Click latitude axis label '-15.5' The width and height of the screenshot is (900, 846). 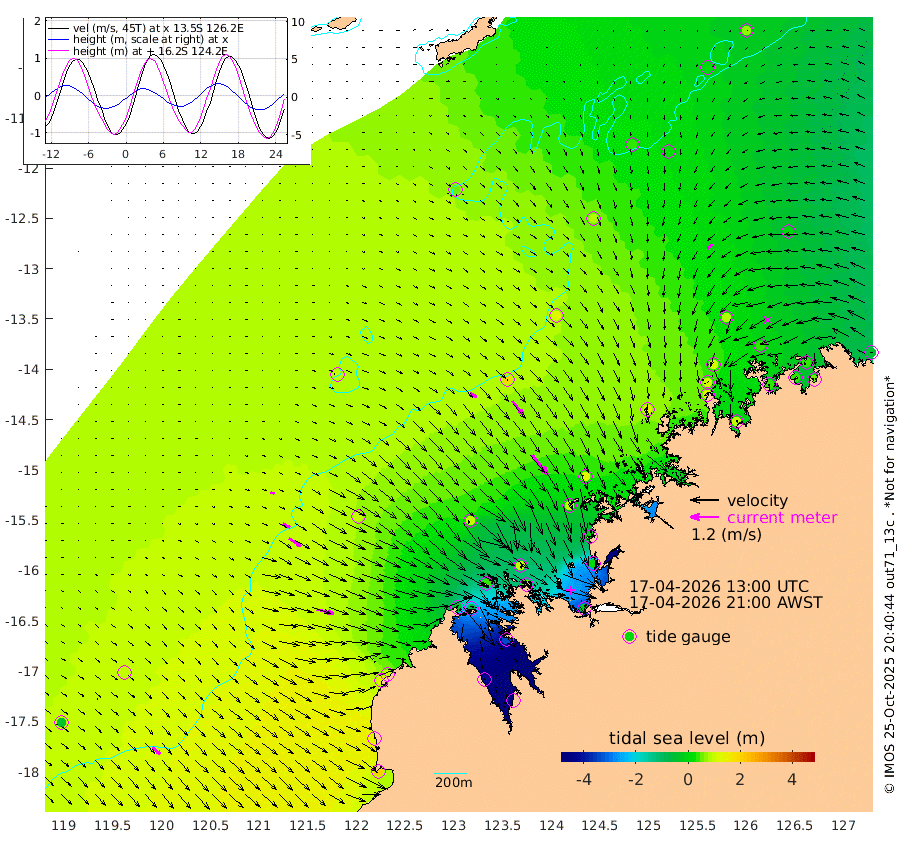[x=21, y=521]
